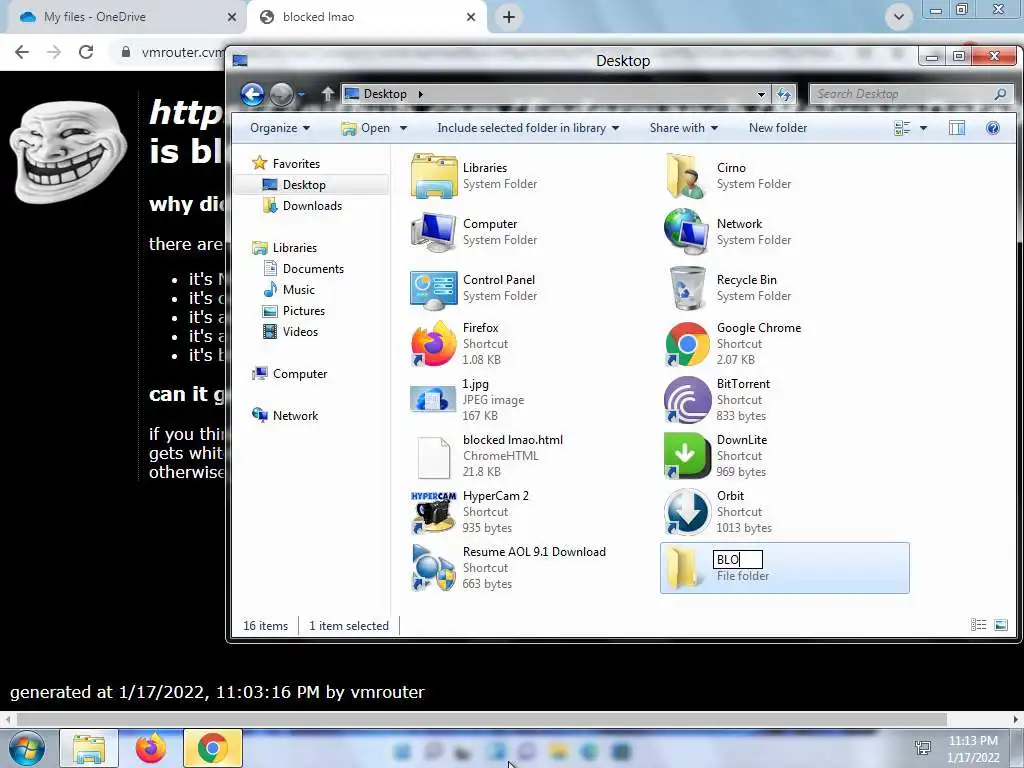Open Include selected folder in library menu
This screenshot has width=1024, height=768.
(x=528, y=128)
